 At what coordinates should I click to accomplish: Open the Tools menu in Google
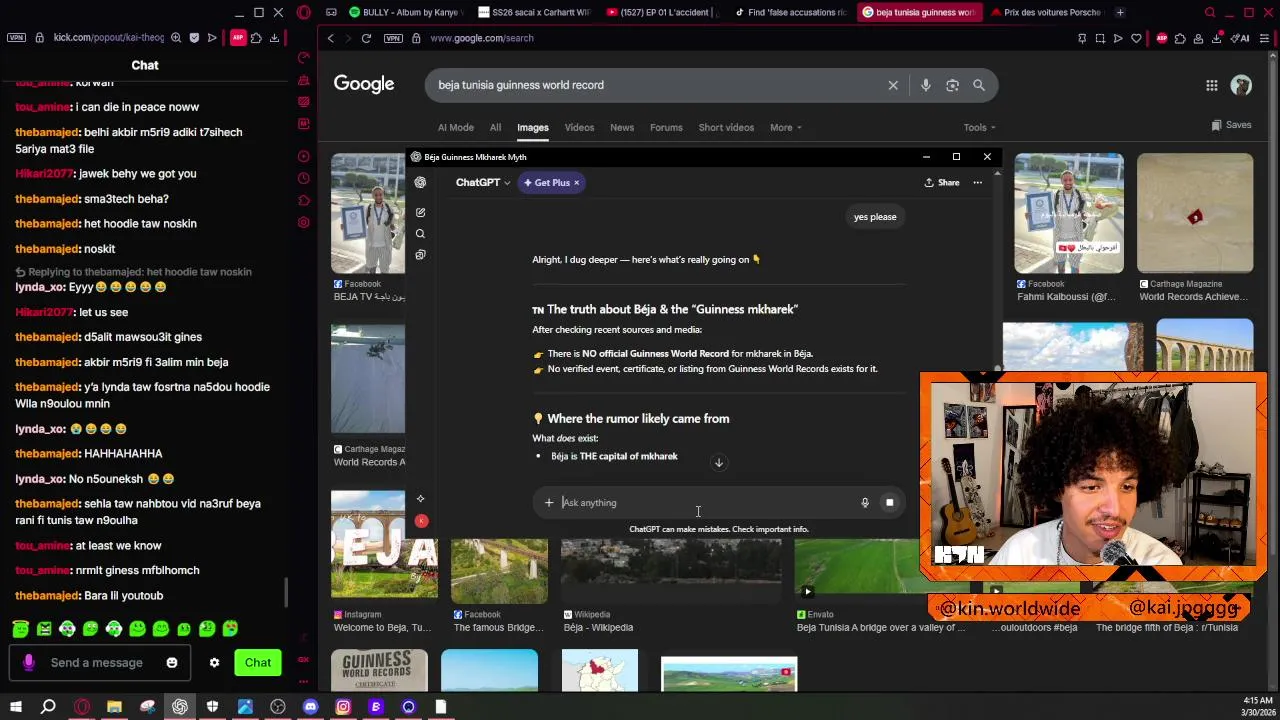(981, 127)
